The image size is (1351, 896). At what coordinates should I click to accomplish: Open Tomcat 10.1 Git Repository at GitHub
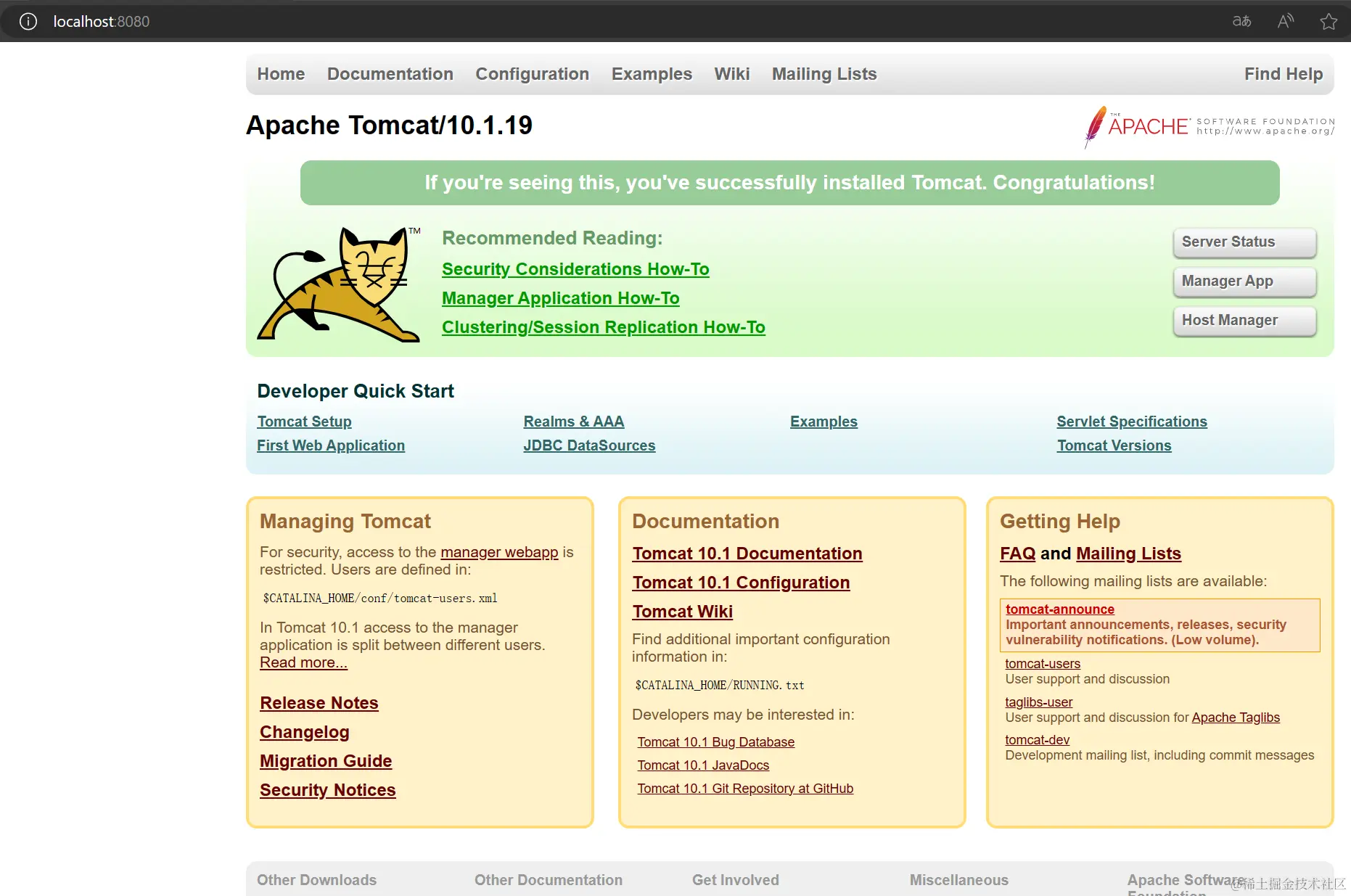click(745, 789)
